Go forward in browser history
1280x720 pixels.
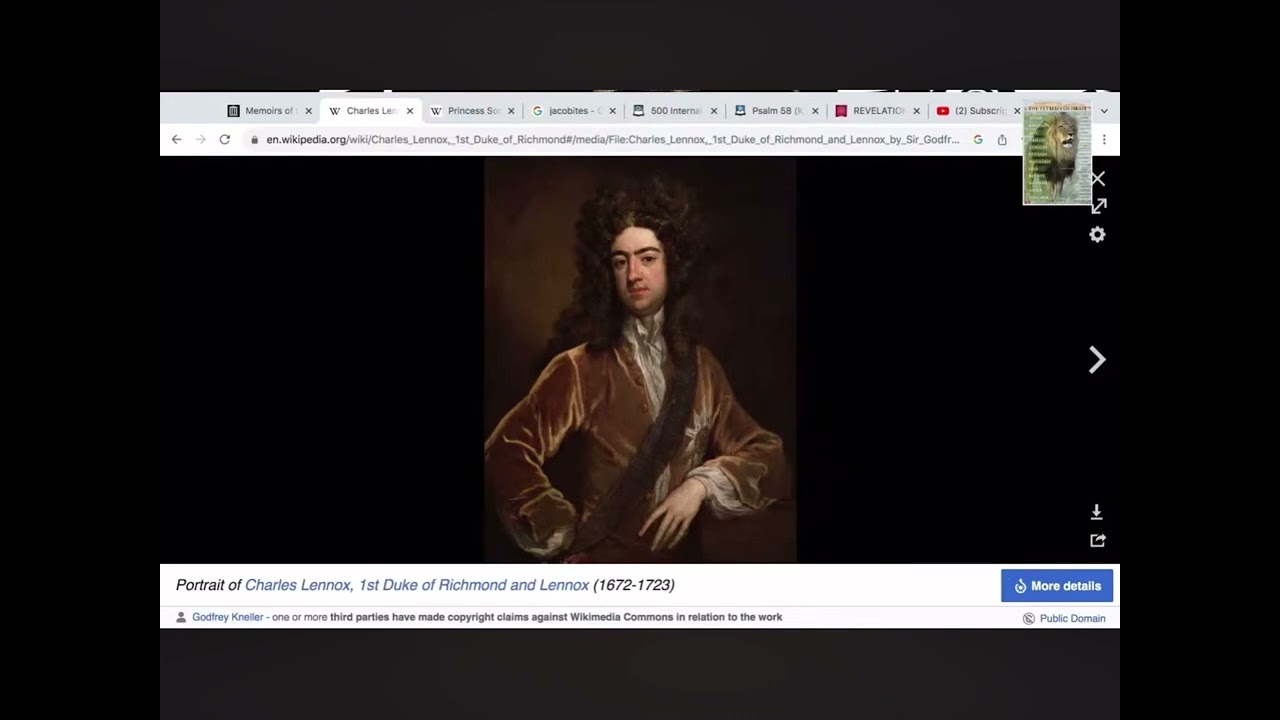200,140
